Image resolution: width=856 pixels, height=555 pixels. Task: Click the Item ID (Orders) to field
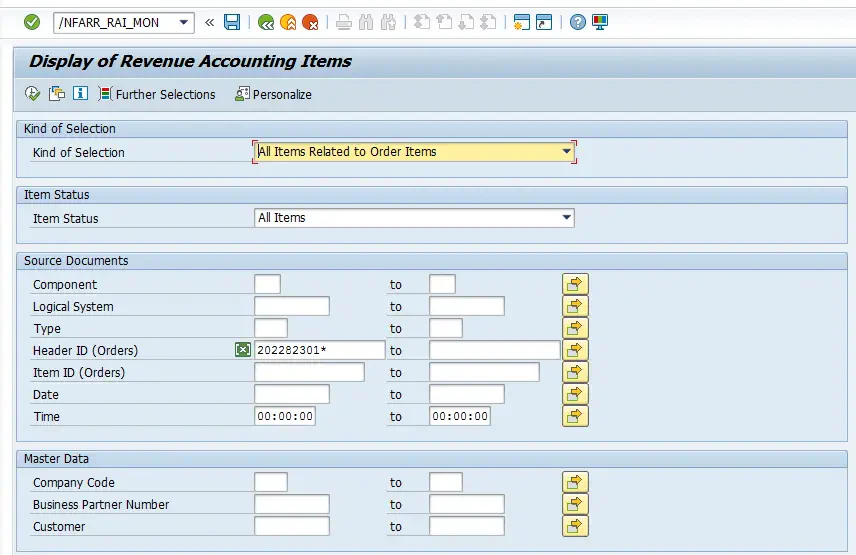[484, 372]
